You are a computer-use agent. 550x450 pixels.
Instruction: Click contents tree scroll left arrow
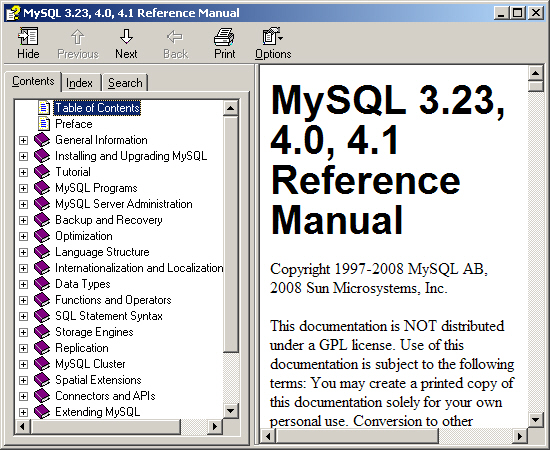(23, 427)
